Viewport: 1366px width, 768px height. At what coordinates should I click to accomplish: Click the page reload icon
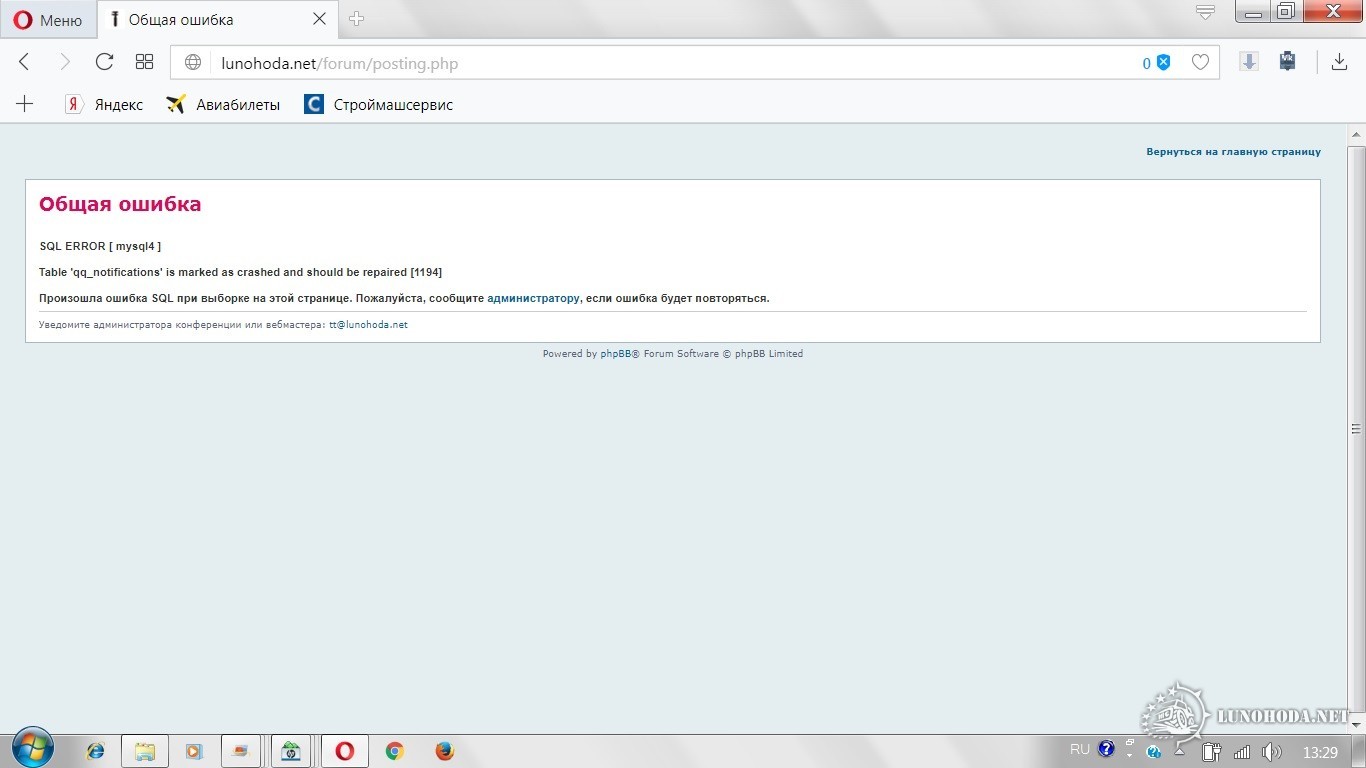pyautogui.click(x=104, y=62)
